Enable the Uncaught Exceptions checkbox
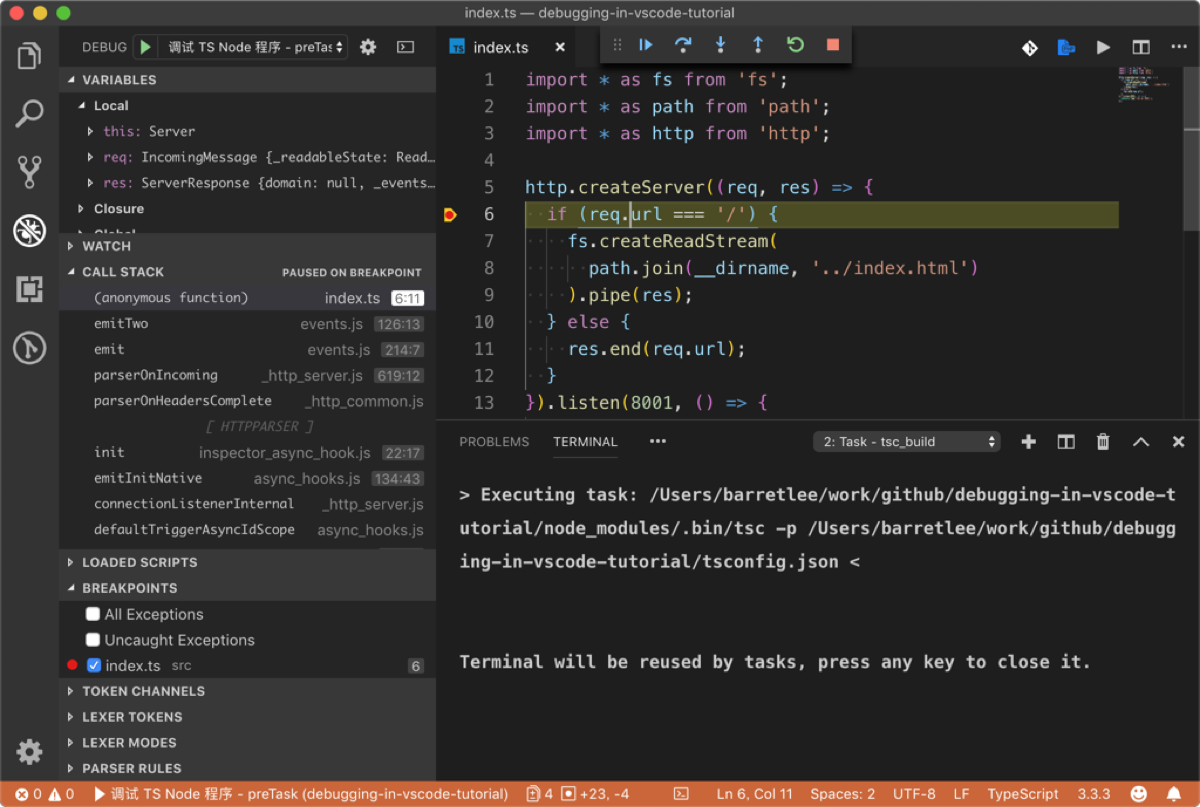Image resolution: width=1200 pixels, height=807 pixels. (92, 640)
